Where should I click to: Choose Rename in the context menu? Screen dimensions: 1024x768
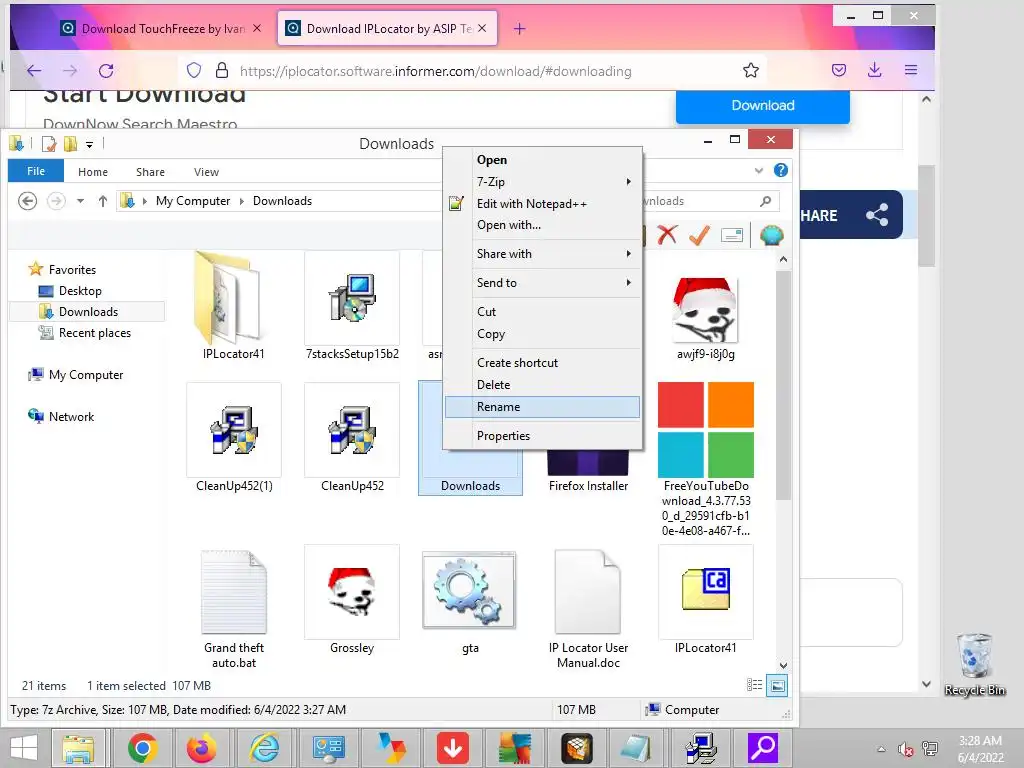542,407
